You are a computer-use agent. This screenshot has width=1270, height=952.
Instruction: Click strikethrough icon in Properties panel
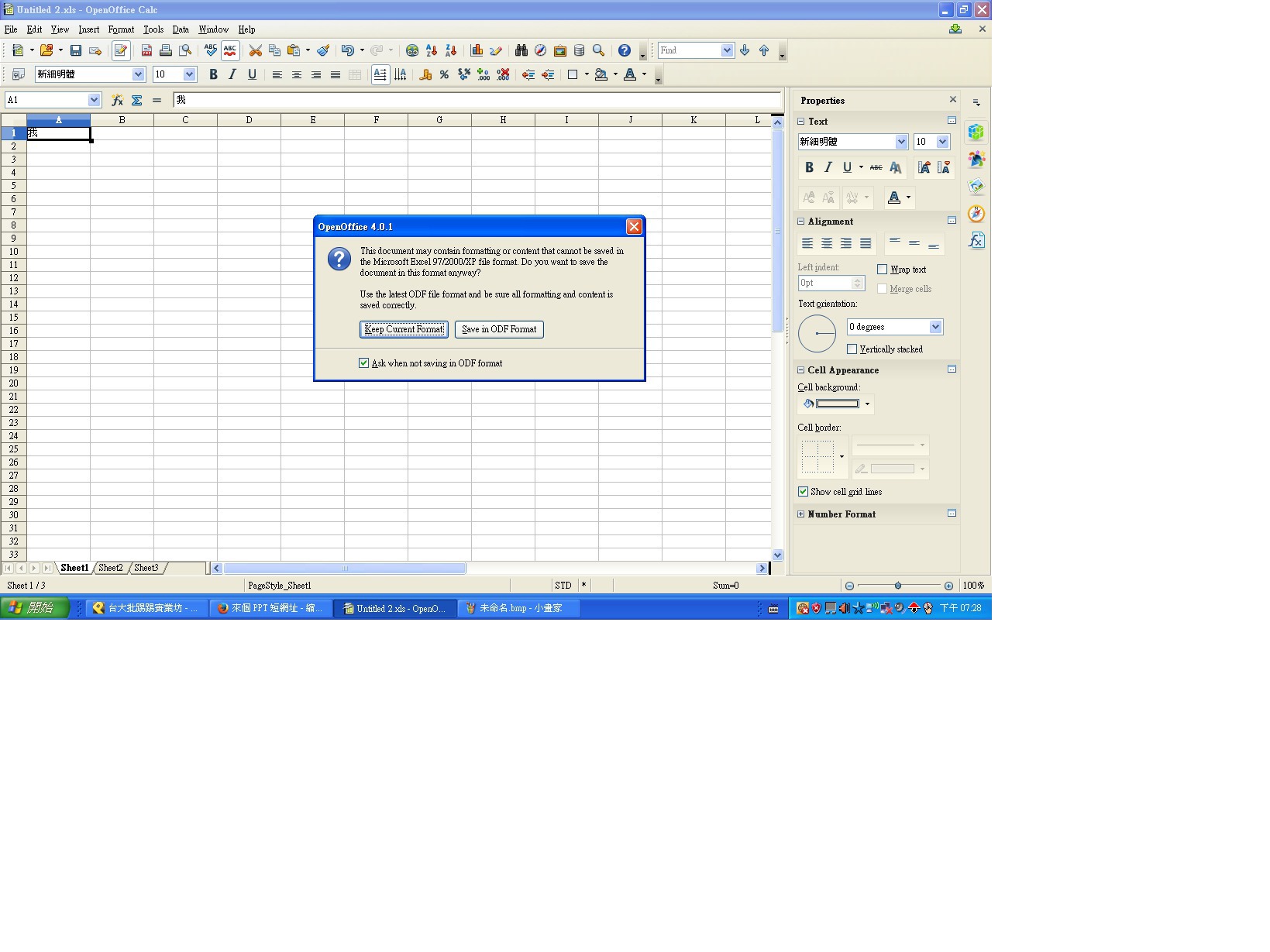pyautogui.click(x=876, y=167)
